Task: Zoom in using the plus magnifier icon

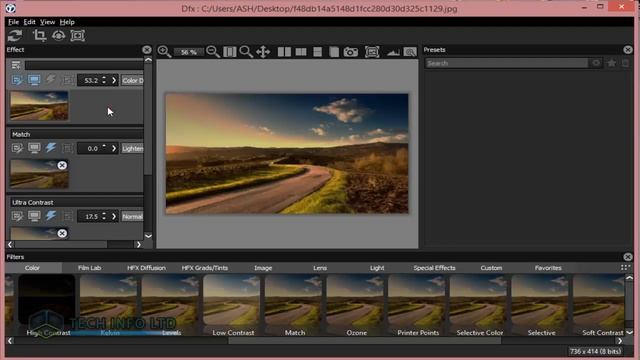Action: [x=164, y=52]
